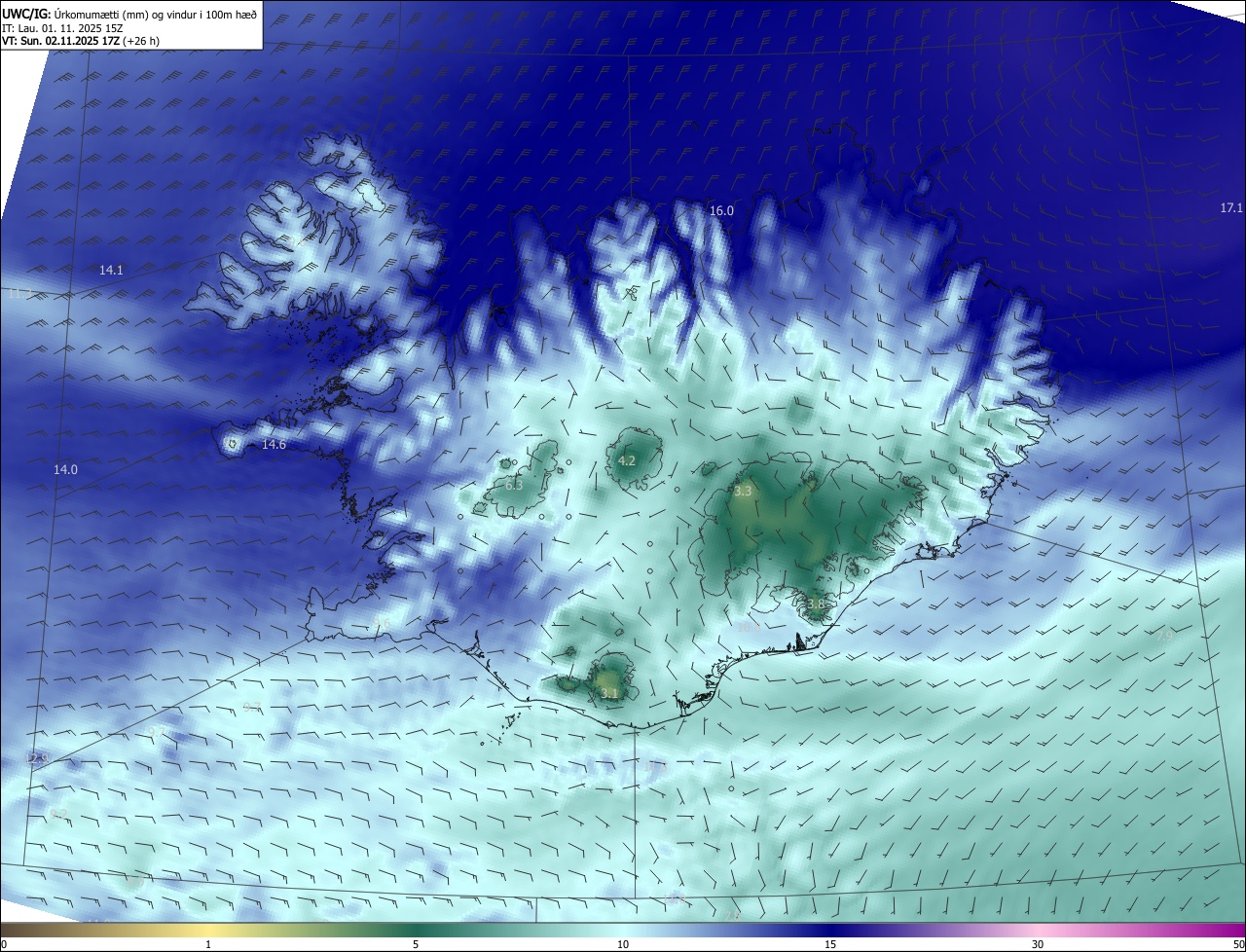Click the 3.1 value on the southern glacier

tap(609, 693)
